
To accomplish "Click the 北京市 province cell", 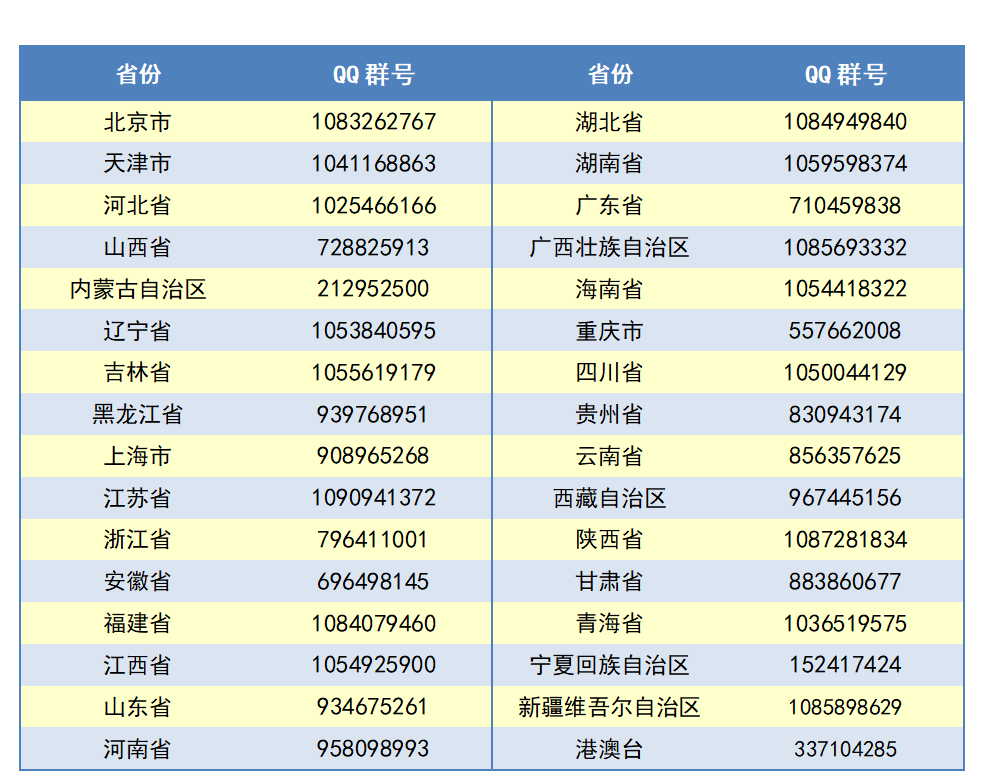I will coord(138,122).
